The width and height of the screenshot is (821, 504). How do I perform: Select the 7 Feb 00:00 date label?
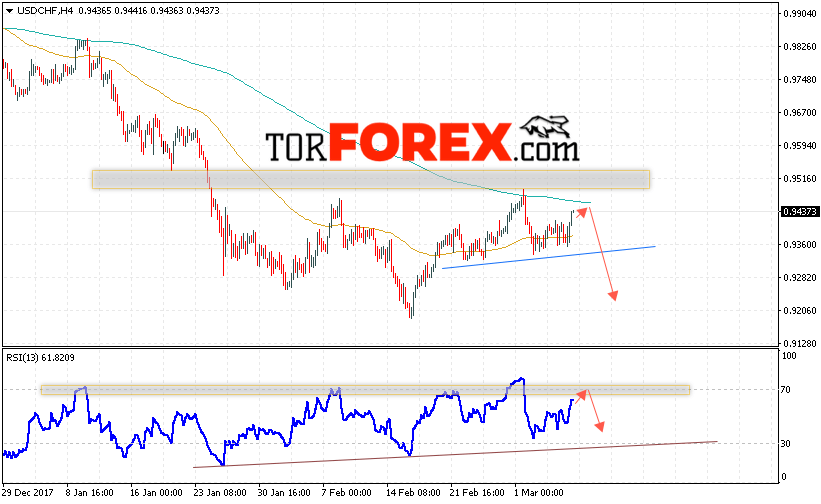[346, 493]
